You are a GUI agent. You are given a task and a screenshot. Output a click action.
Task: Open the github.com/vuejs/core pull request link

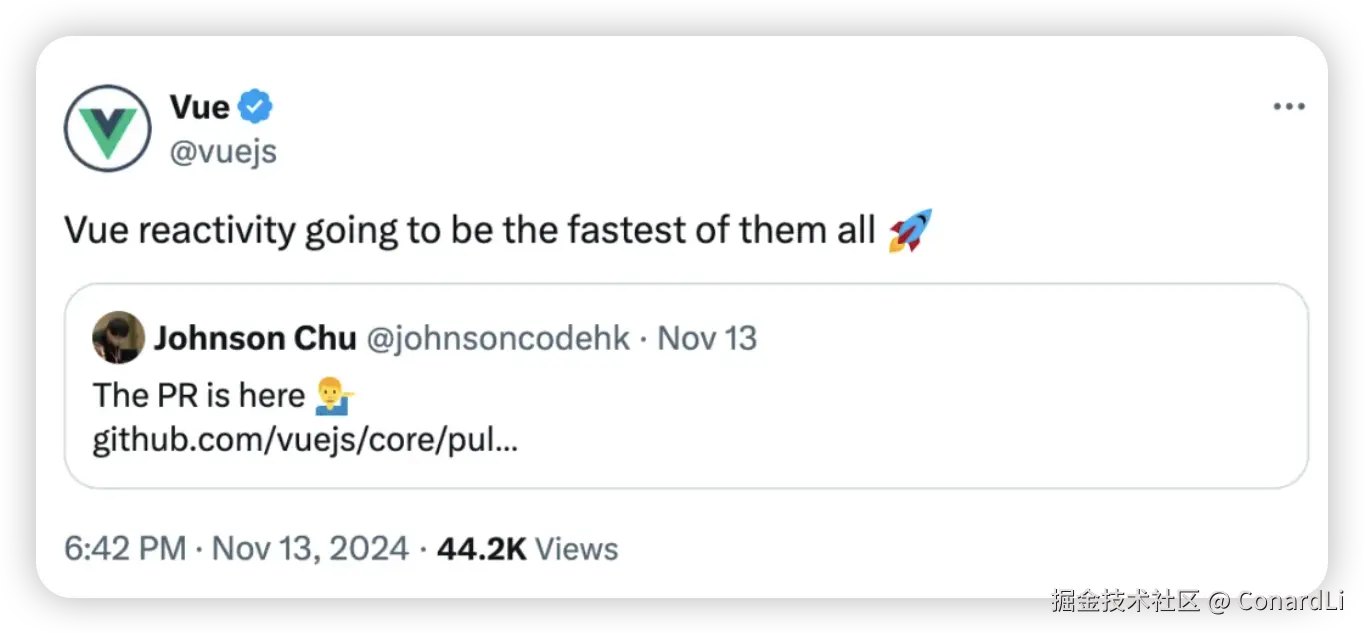305,441
